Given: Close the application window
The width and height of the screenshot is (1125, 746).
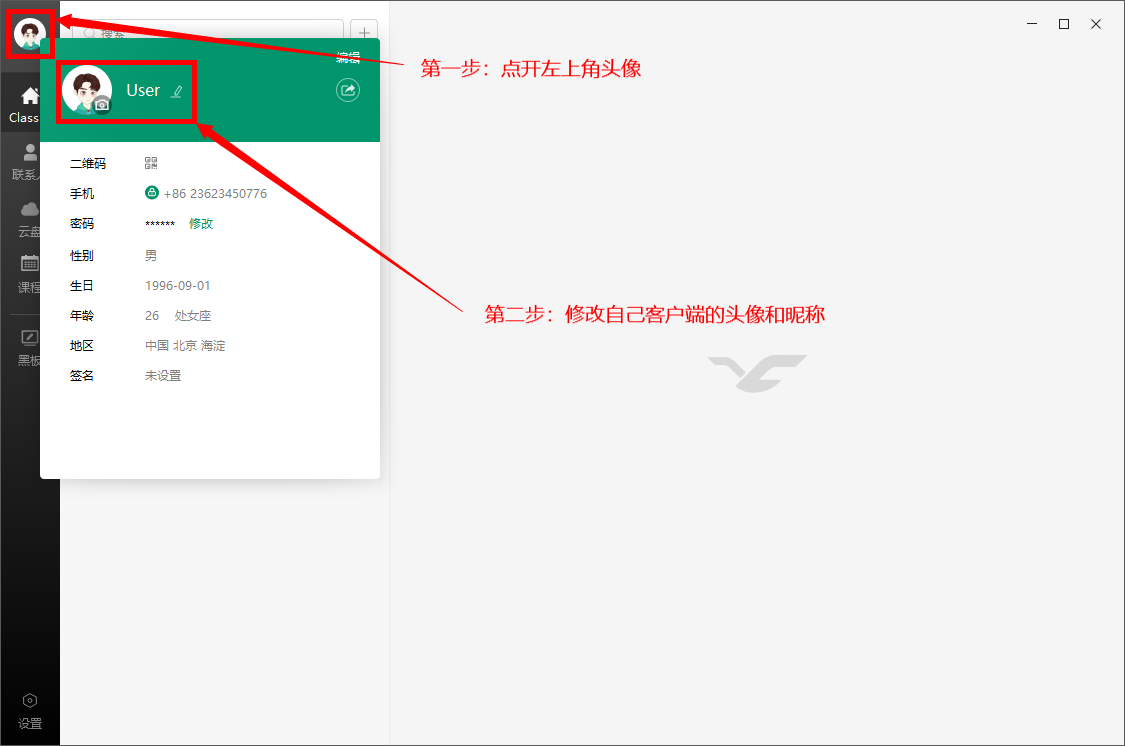Looking at the screenshot, I should point(1096,24).
